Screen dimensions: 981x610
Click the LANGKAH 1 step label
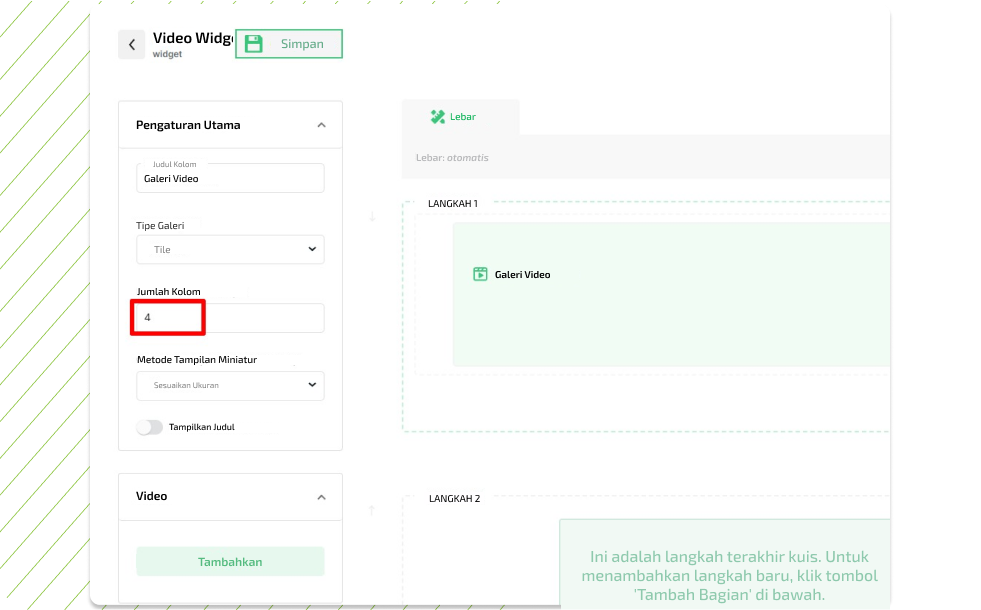tap(453, 204)
